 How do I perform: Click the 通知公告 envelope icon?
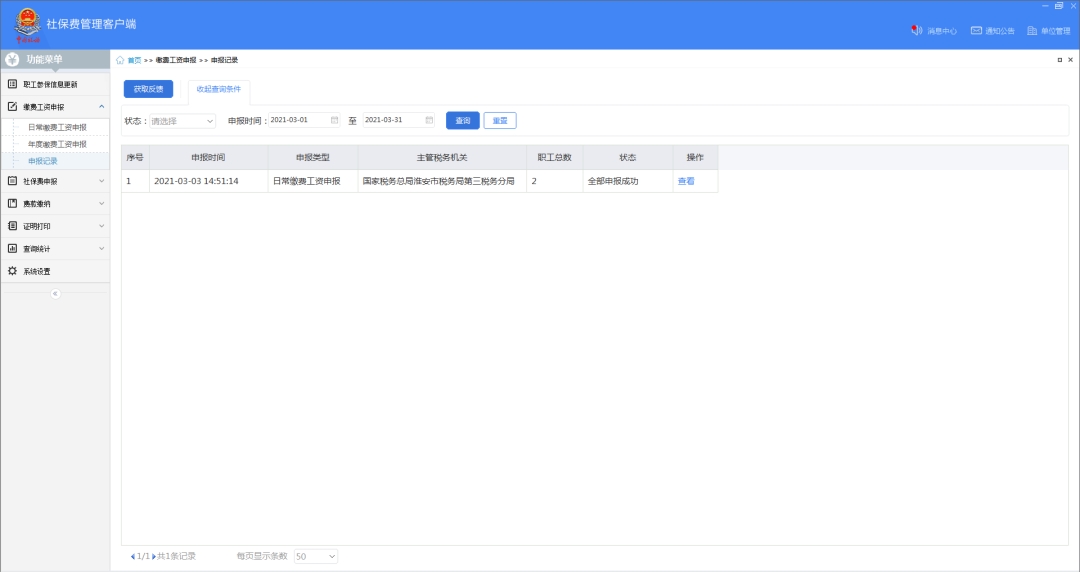point(976,31)
